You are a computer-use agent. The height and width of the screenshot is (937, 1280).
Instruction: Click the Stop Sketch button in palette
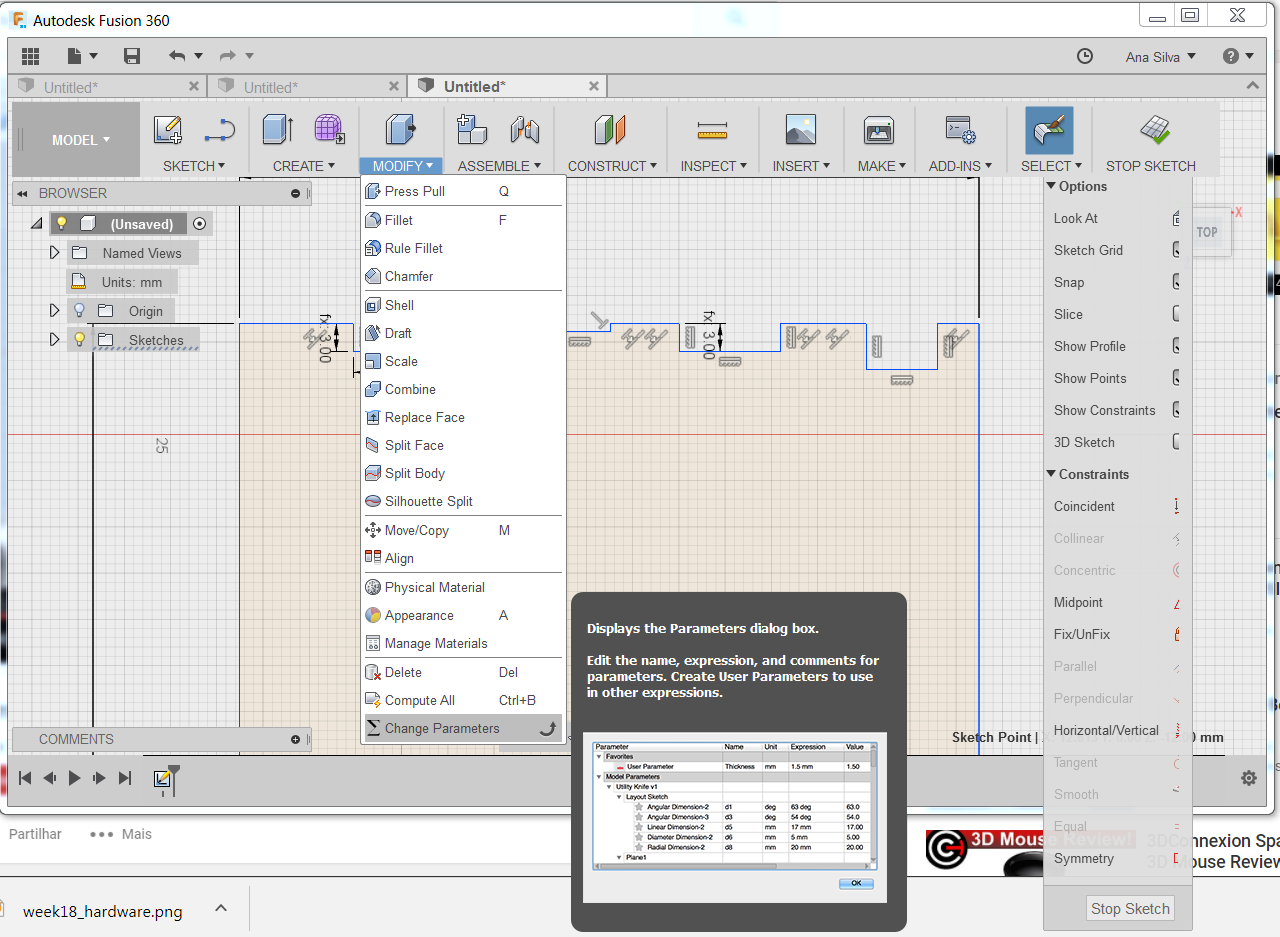(x=1130, y=909)
